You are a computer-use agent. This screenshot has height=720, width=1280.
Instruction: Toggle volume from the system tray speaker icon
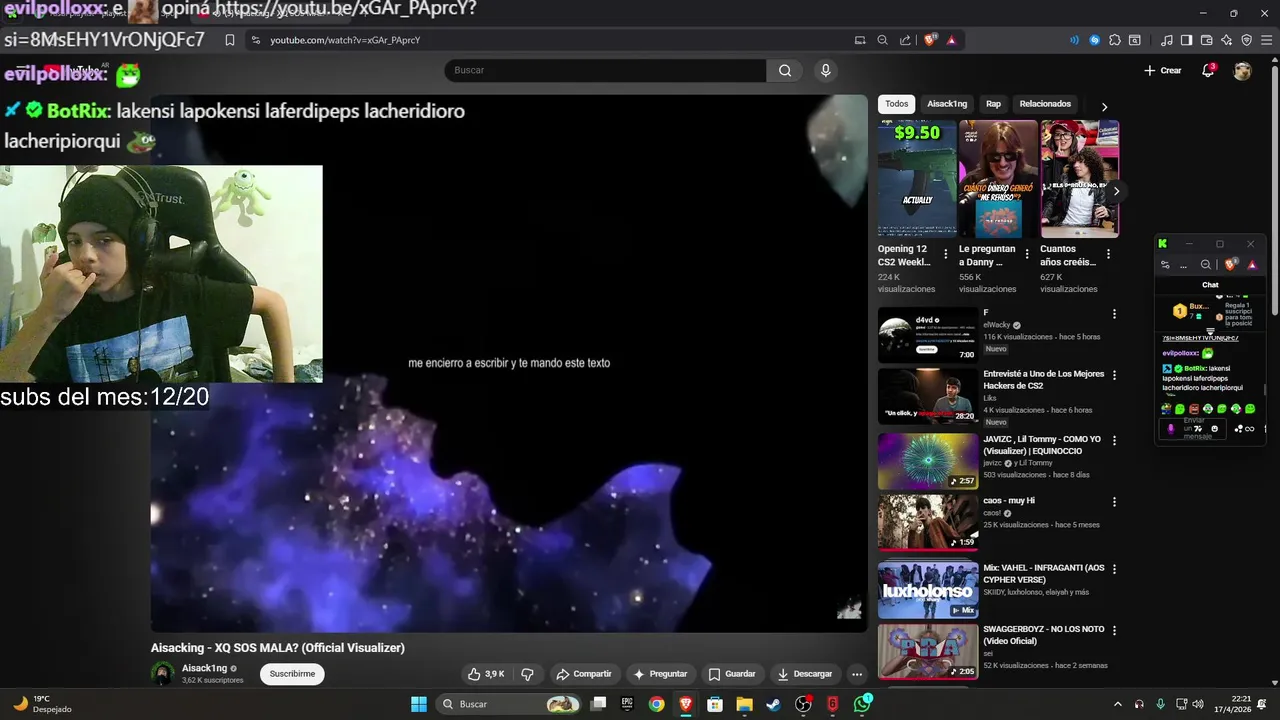(1198, 704)
